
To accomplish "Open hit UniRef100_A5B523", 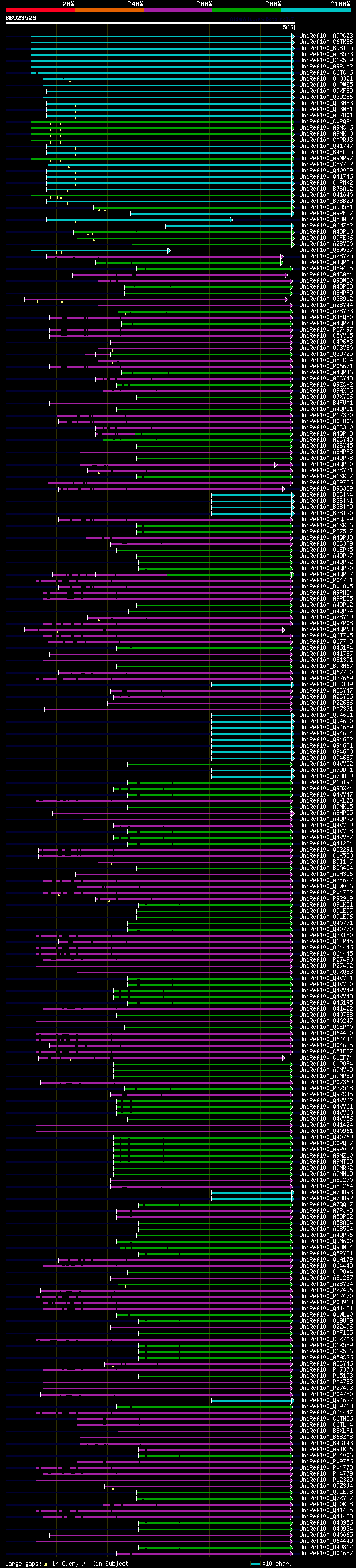I will 326,54.
